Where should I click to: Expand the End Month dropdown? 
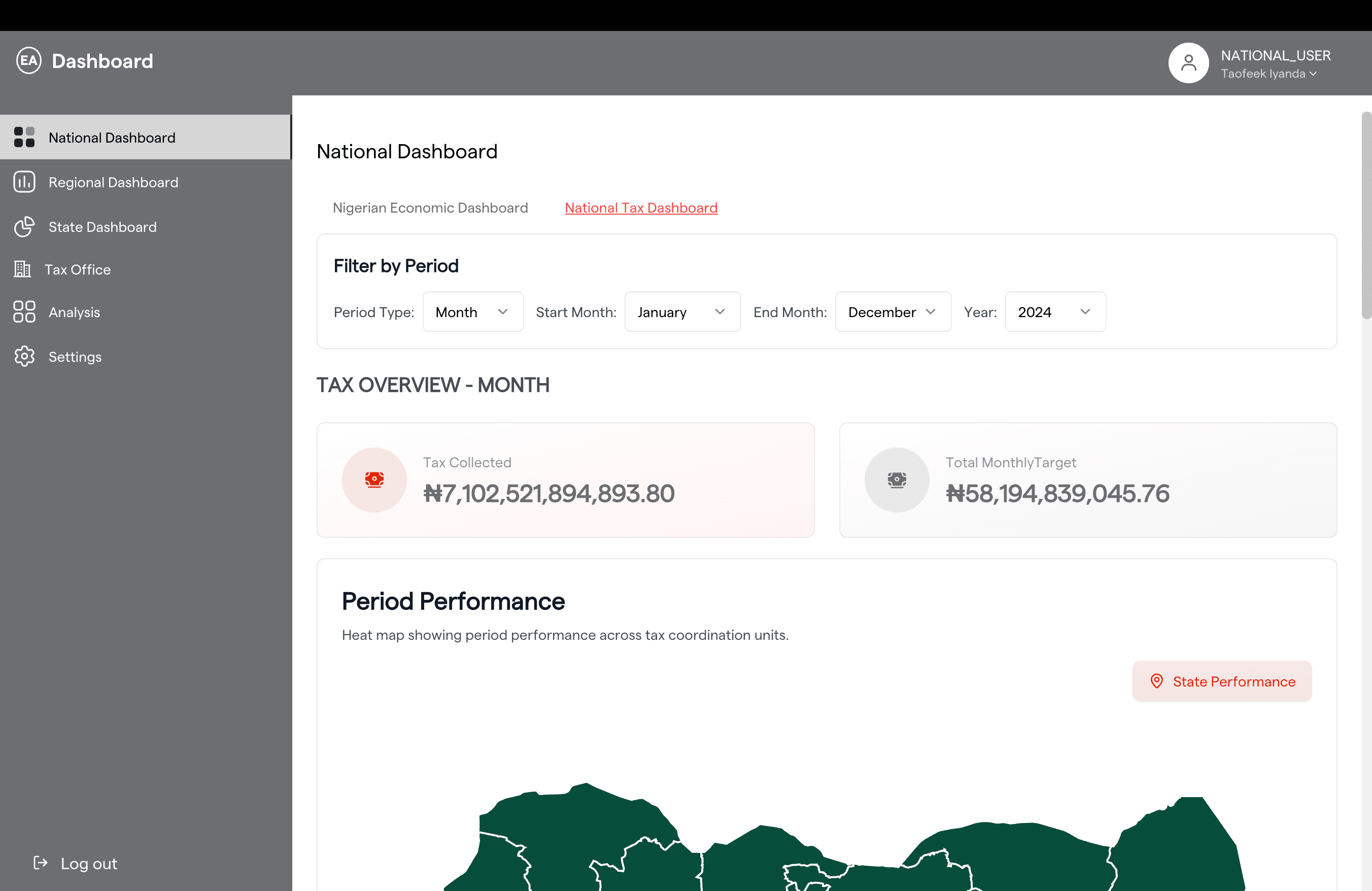click(x=893, y=312)
